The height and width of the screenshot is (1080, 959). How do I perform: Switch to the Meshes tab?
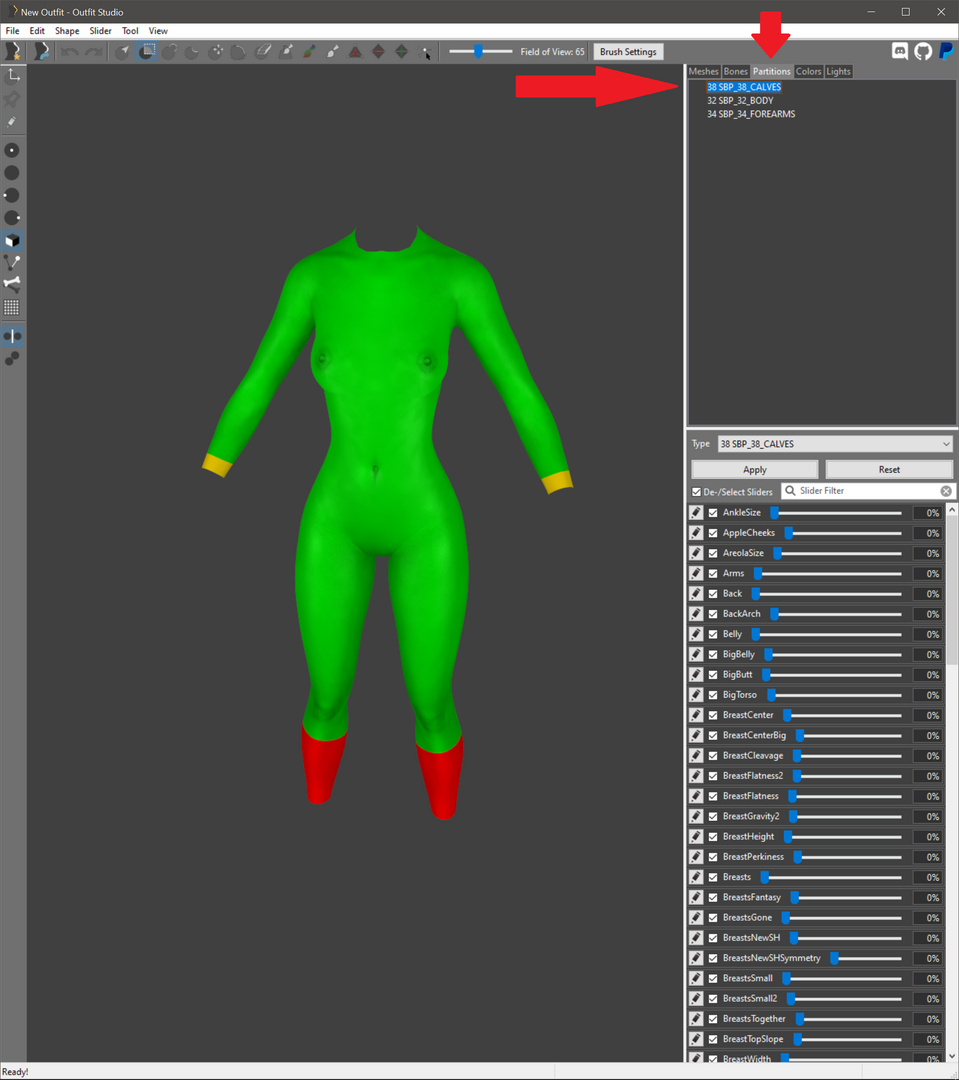pos(703,72)
